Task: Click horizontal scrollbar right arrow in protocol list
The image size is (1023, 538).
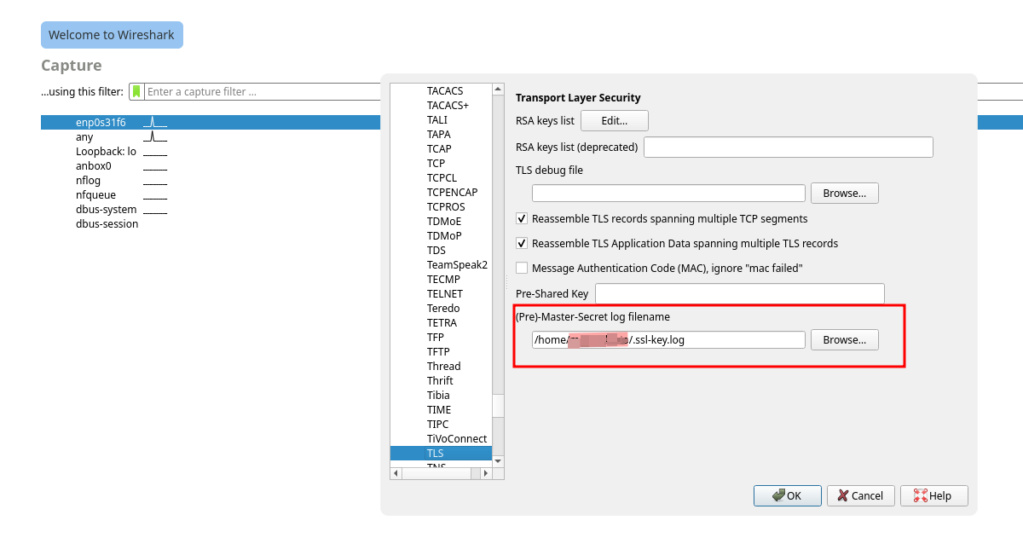Action: 485,473
